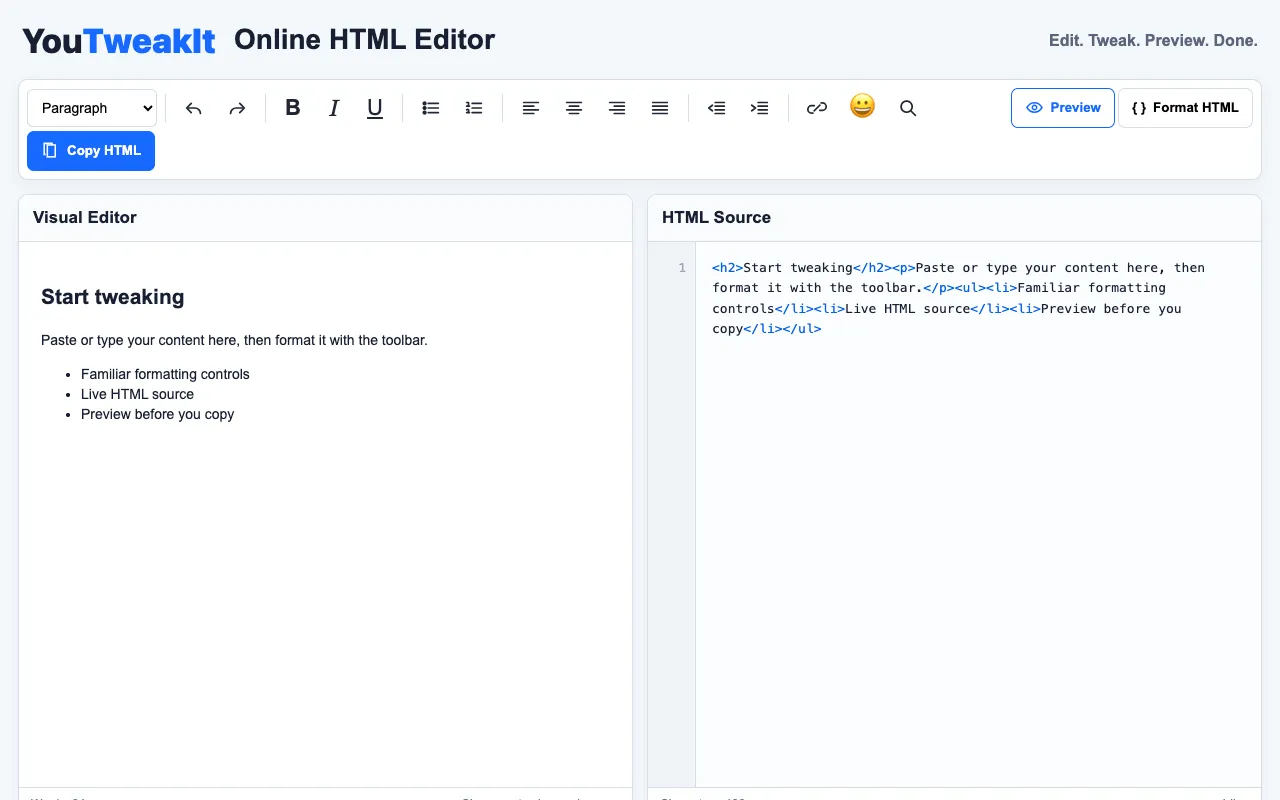Click the HTML Source panel title
The width and height of the screenshot is (1280, 800).
[716, 217]
